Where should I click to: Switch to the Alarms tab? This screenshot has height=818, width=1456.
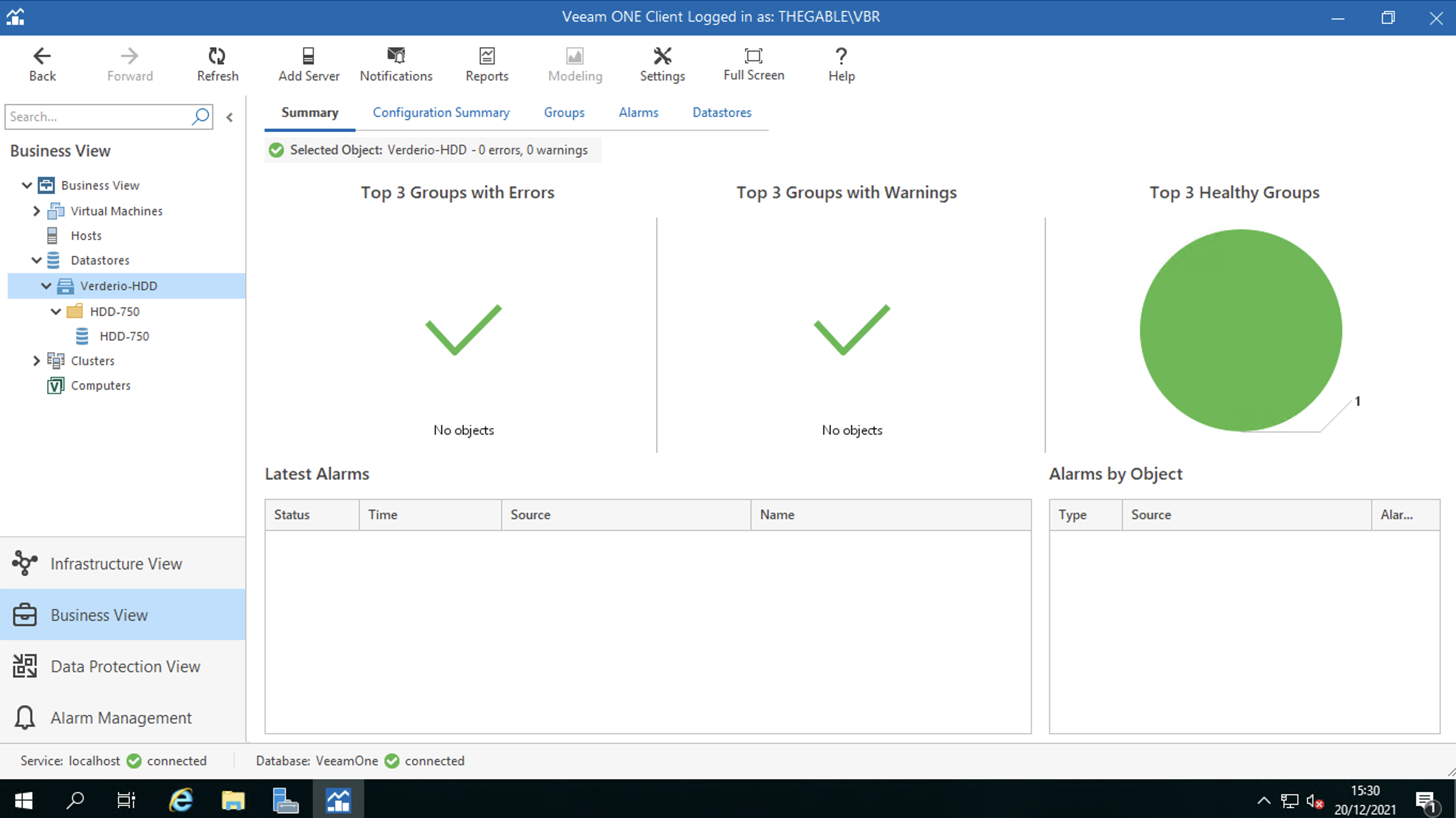point(639,112)
